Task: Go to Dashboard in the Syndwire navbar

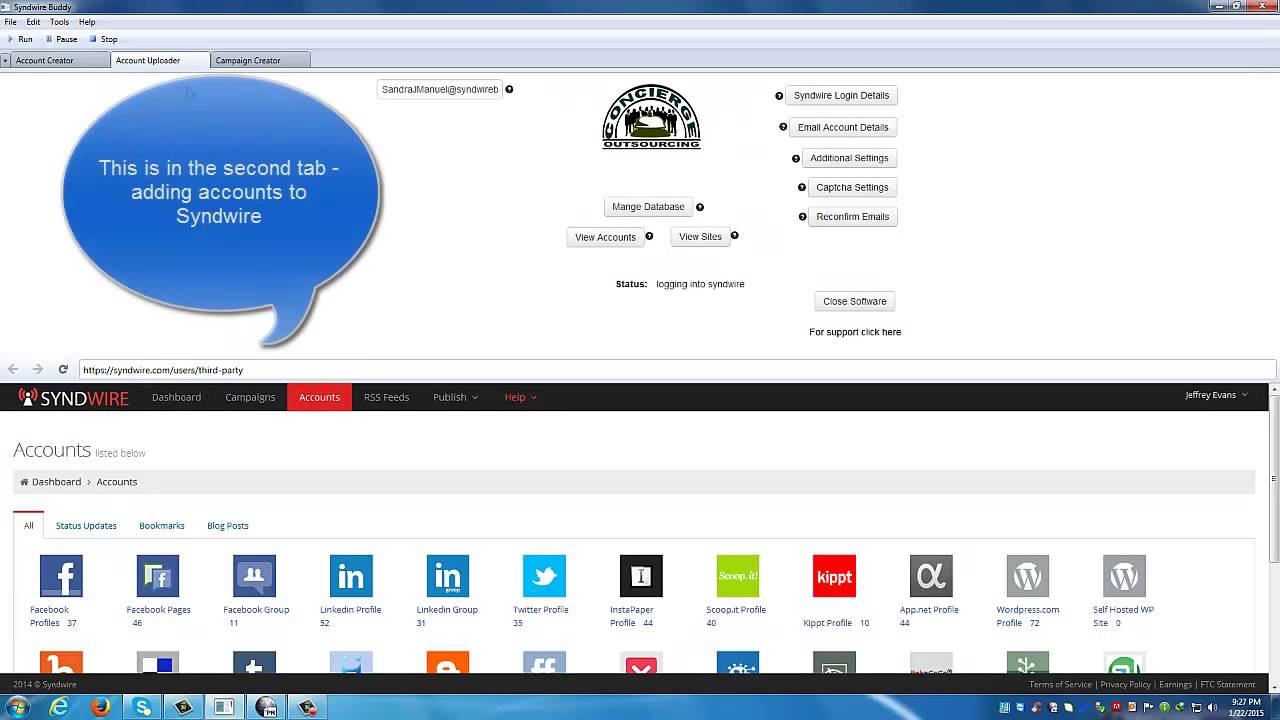Action: coord(176,397)
